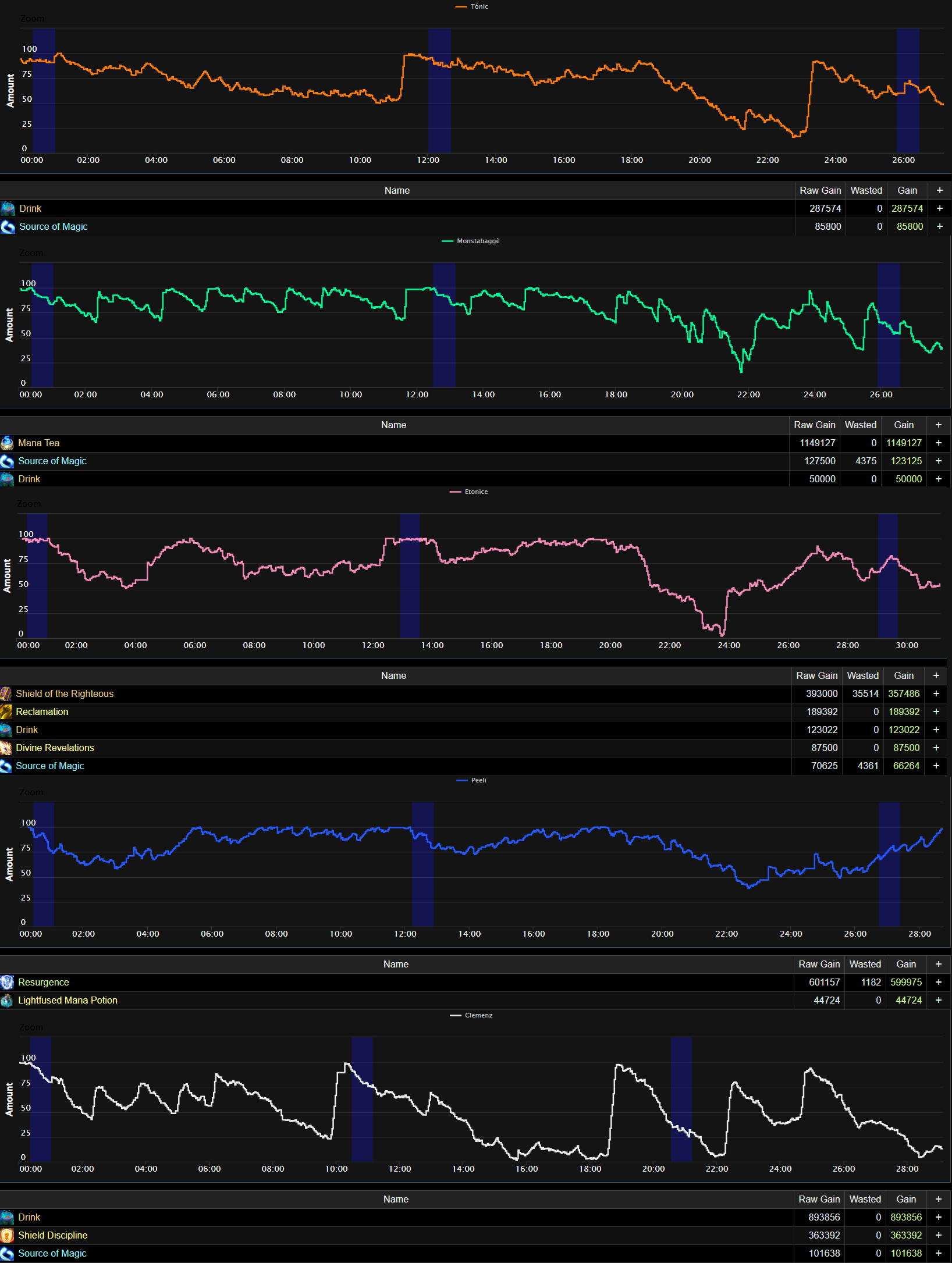The width and height of the screenshot is (952, 1263).
Task: Click the wasted value 4375
Action: 866,461
